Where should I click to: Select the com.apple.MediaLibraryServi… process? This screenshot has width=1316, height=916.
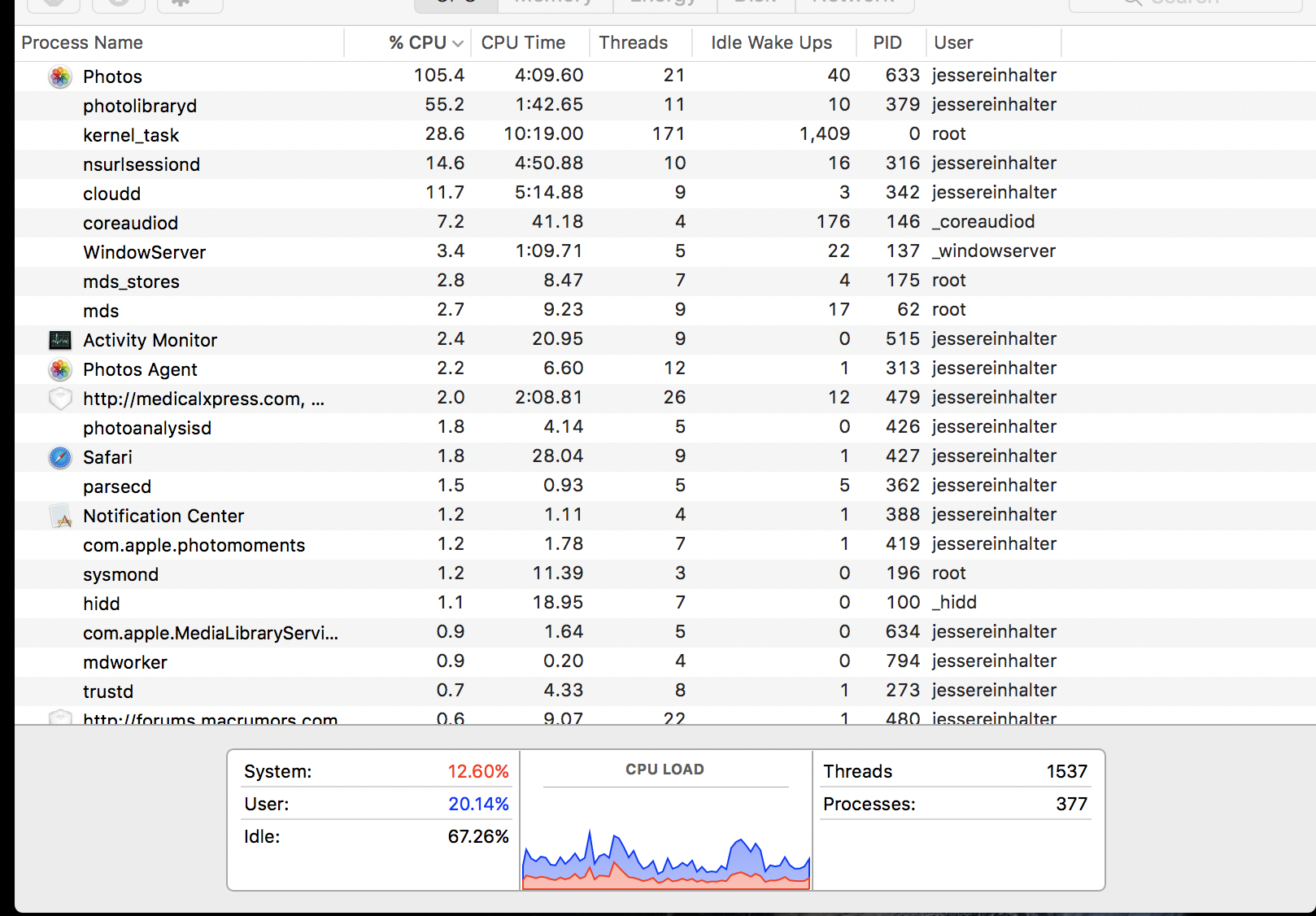(665, 633)
